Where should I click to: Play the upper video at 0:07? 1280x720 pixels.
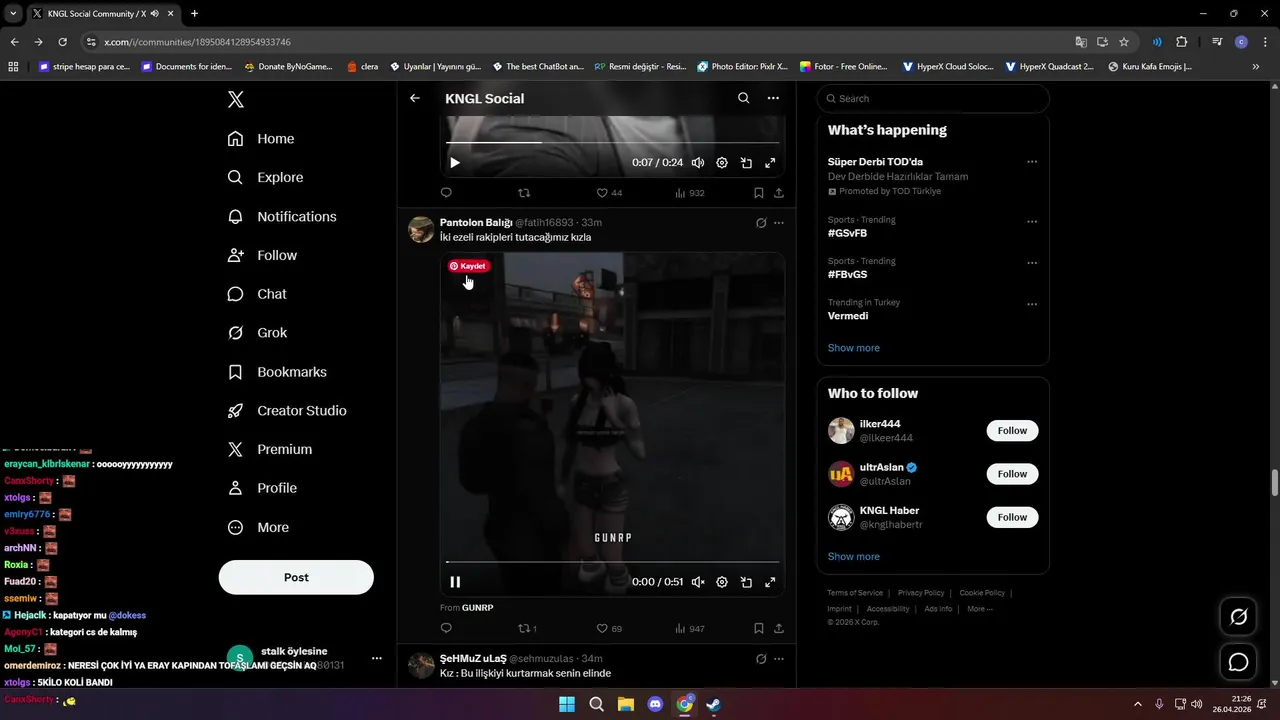tap(455, 163)
